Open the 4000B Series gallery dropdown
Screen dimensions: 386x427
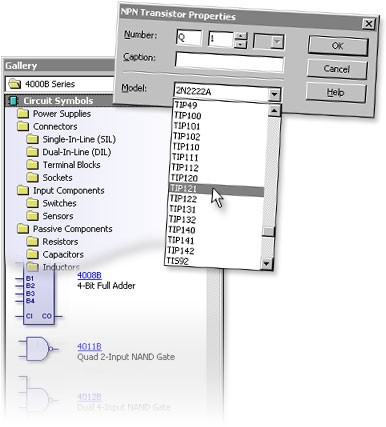pyautogui.click(x=60, y=84)
